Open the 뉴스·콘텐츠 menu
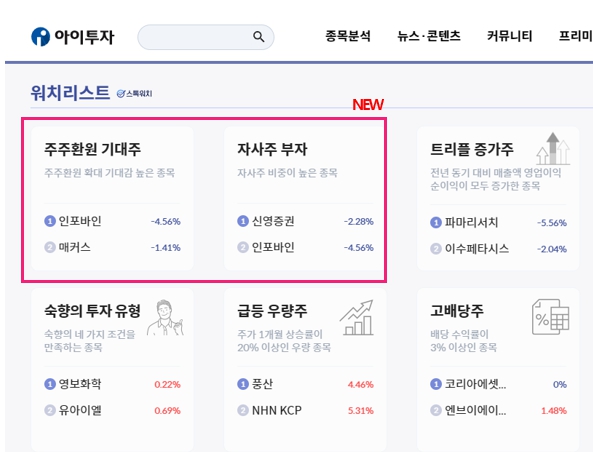593x452 pixels. 429,36
